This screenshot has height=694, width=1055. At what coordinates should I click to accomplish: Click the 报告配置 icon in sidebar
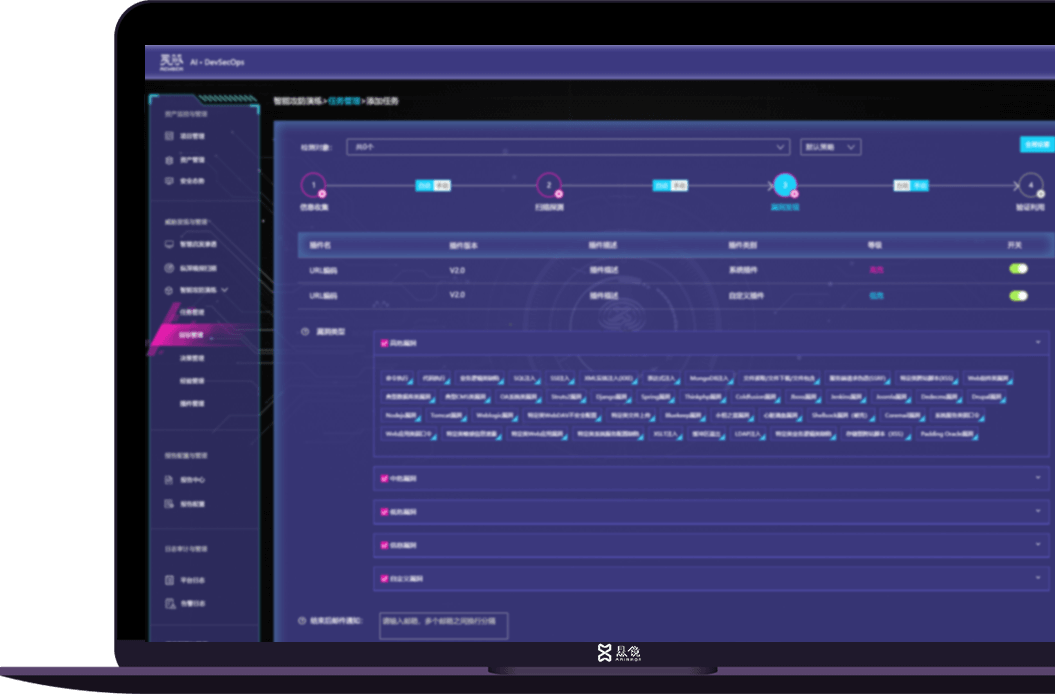point(169,503)
